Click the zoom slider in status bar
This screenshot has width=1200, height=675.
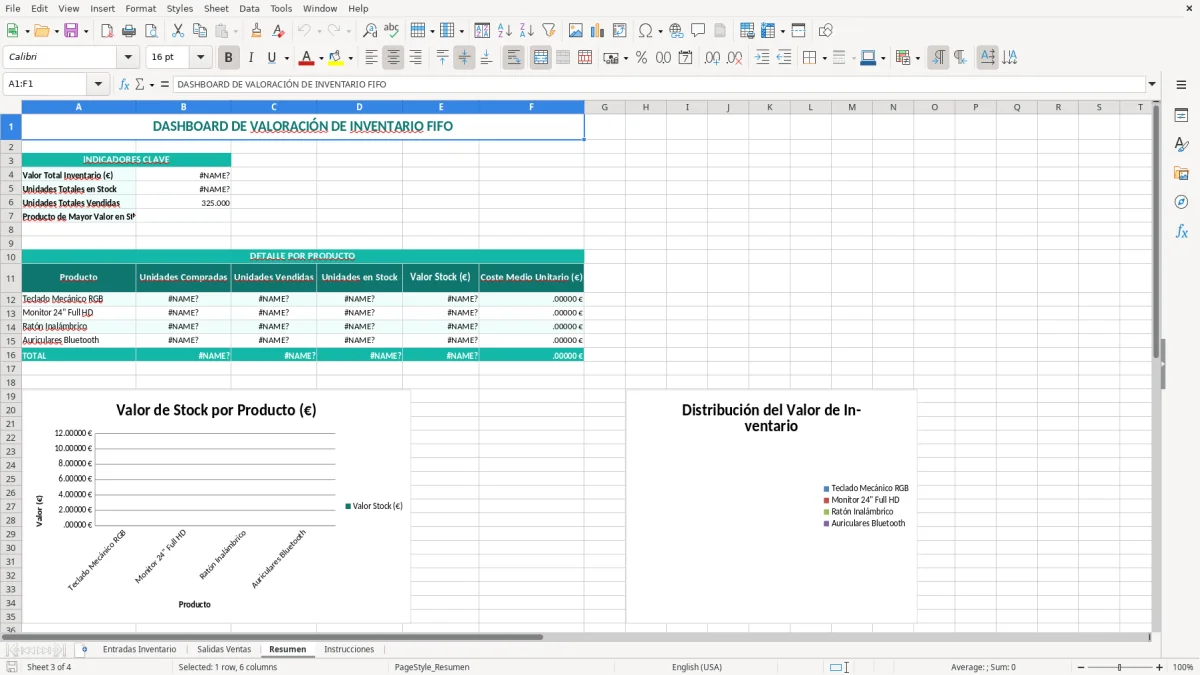tap(1119, 667)
